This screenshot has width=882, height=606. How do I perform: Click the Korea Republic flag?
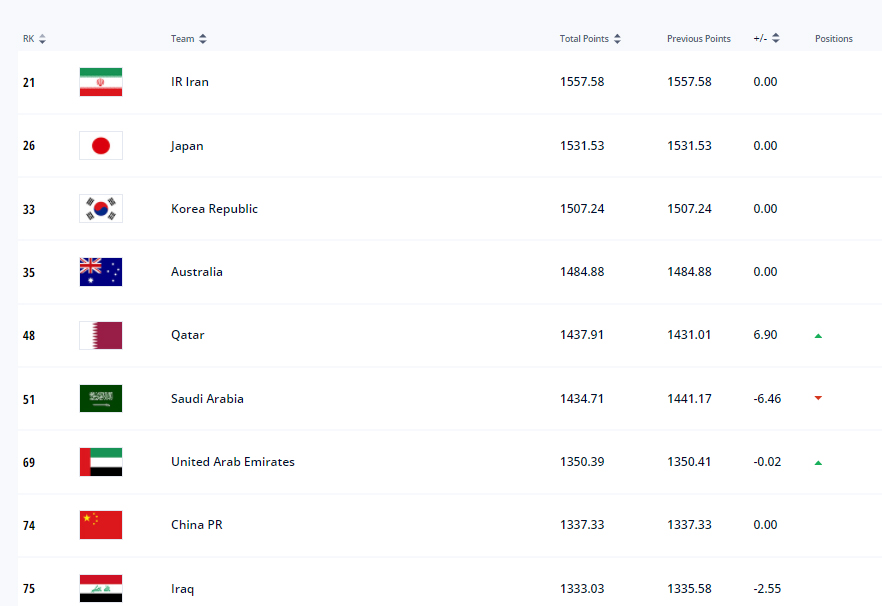pos(101,209)
